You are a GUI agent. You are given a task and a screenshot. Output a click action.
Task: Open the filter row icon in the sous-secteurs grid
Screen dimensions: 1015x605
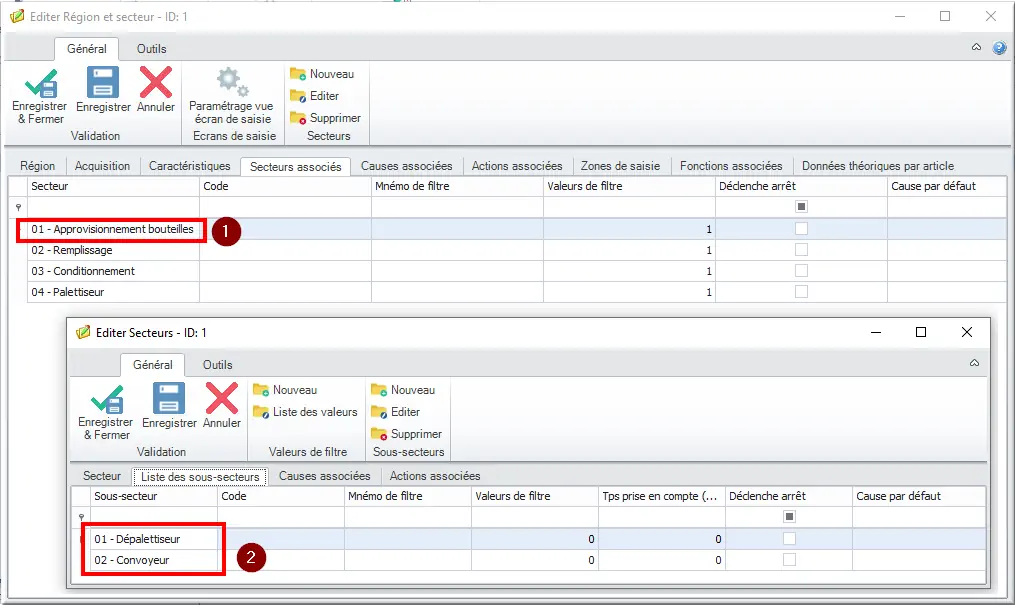point(81,517)
